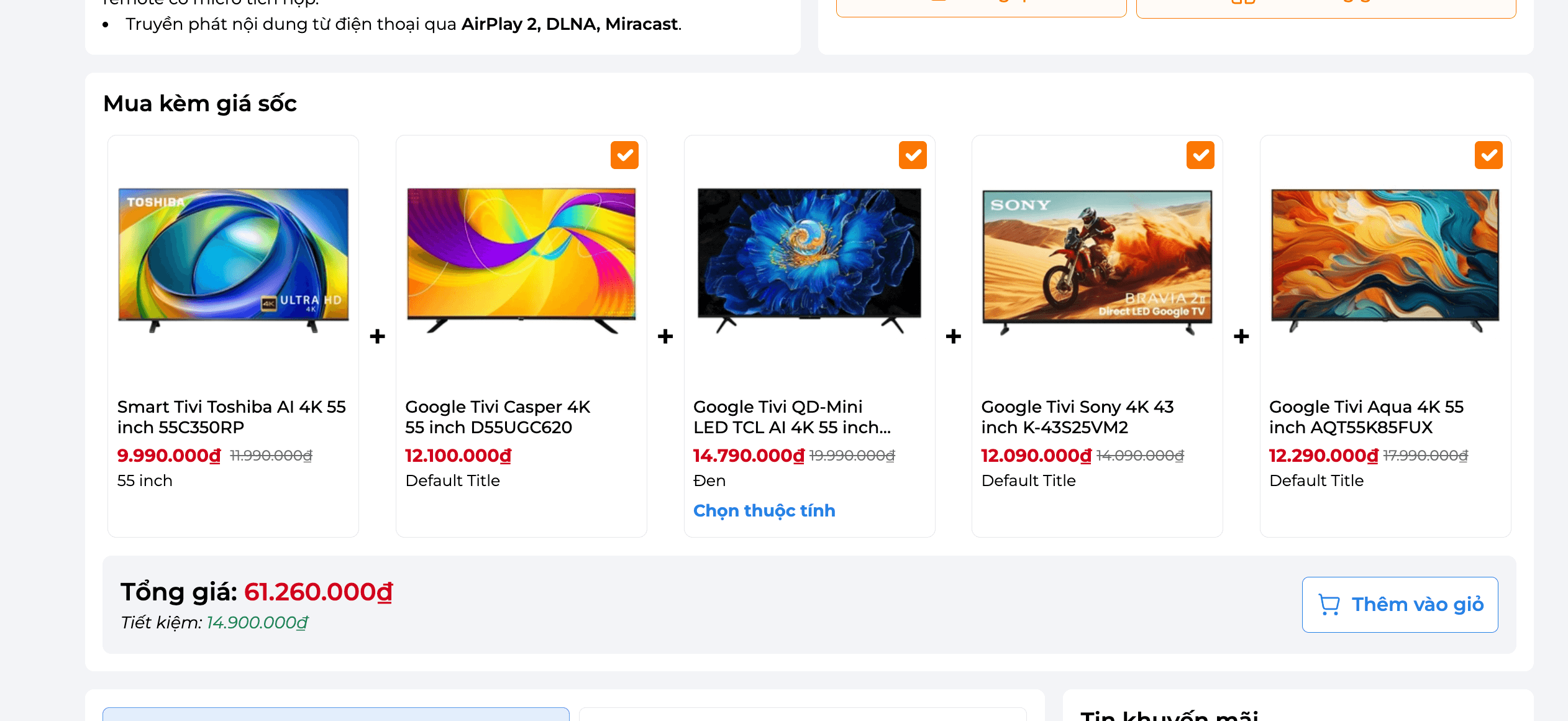Click the plus icon between TCL and Sony

point(954,336)
